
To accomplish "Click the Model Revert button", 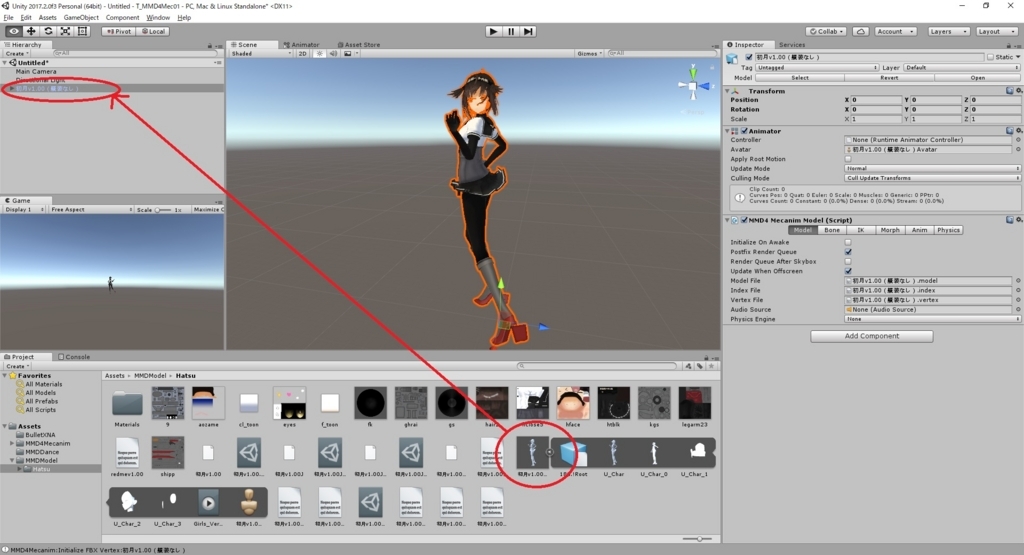I will (889, 78).
